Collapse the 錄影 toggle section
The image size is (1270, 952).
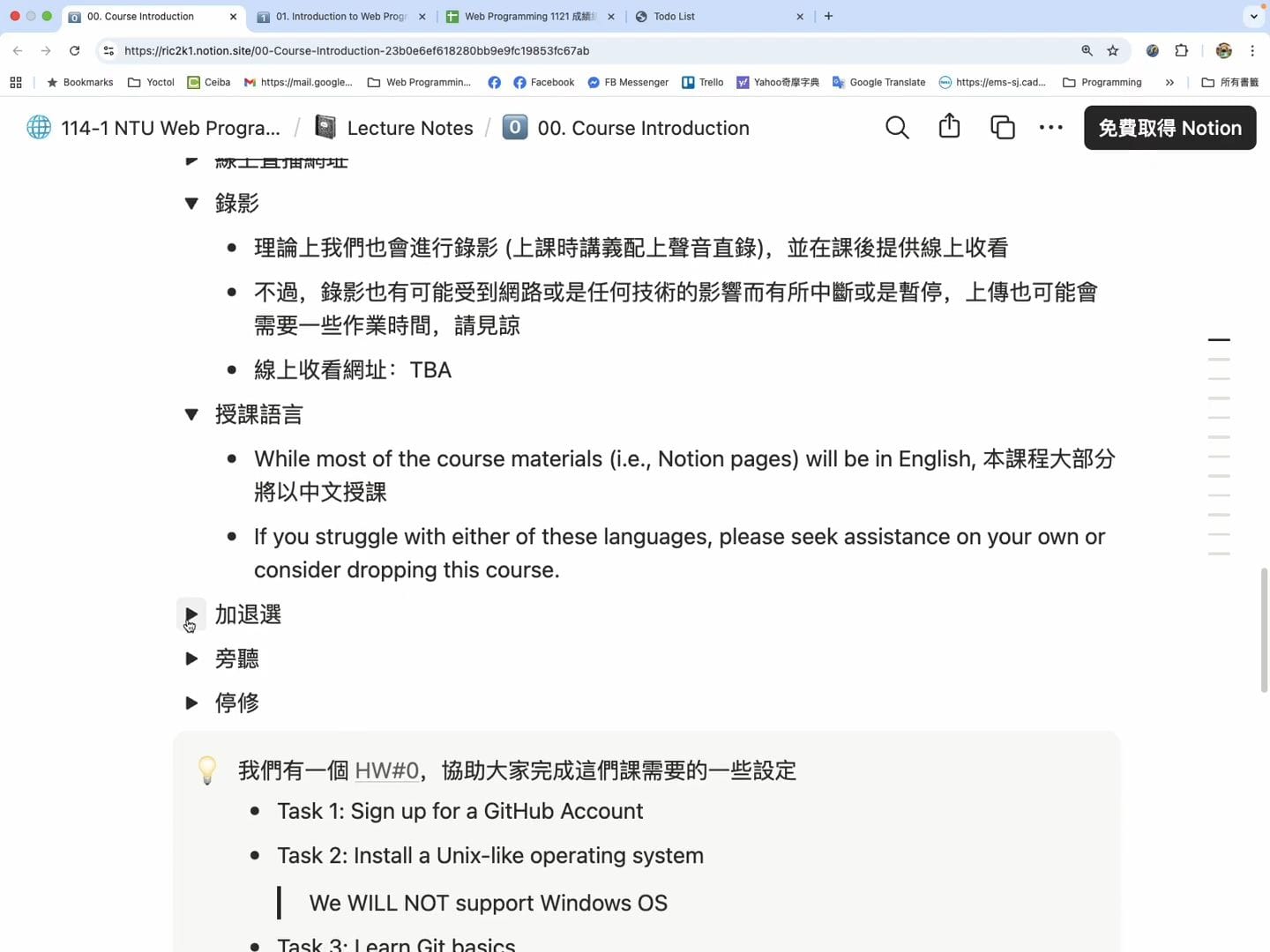click(191, 204)
